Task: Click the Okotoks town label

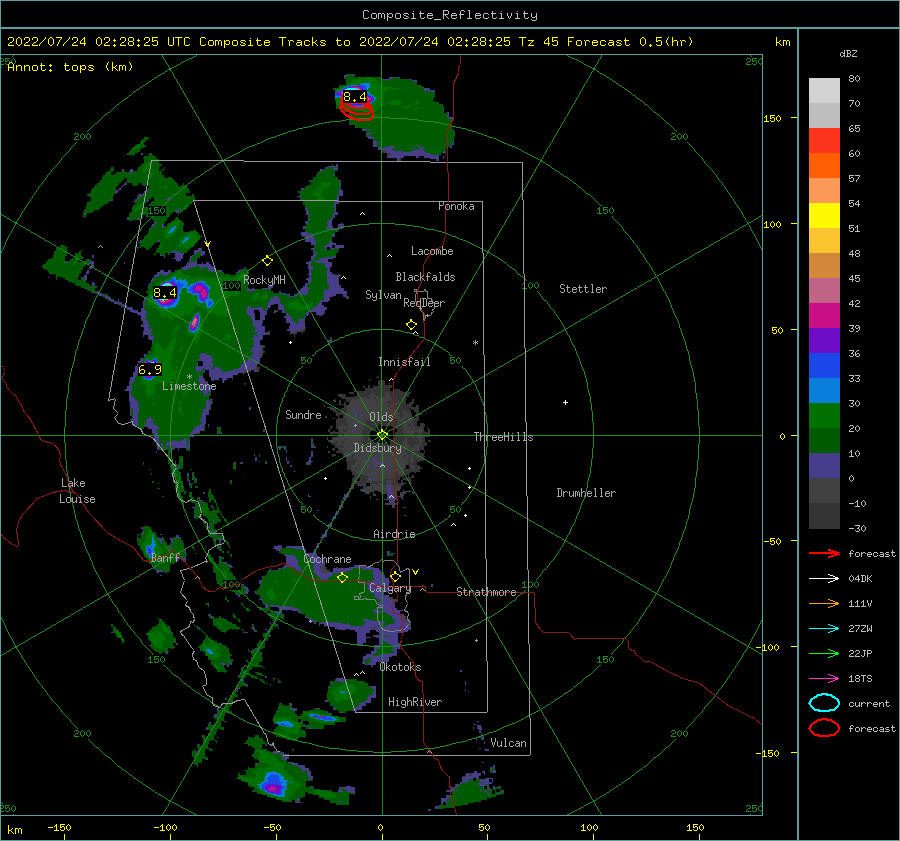Action: tap(401, 667)
